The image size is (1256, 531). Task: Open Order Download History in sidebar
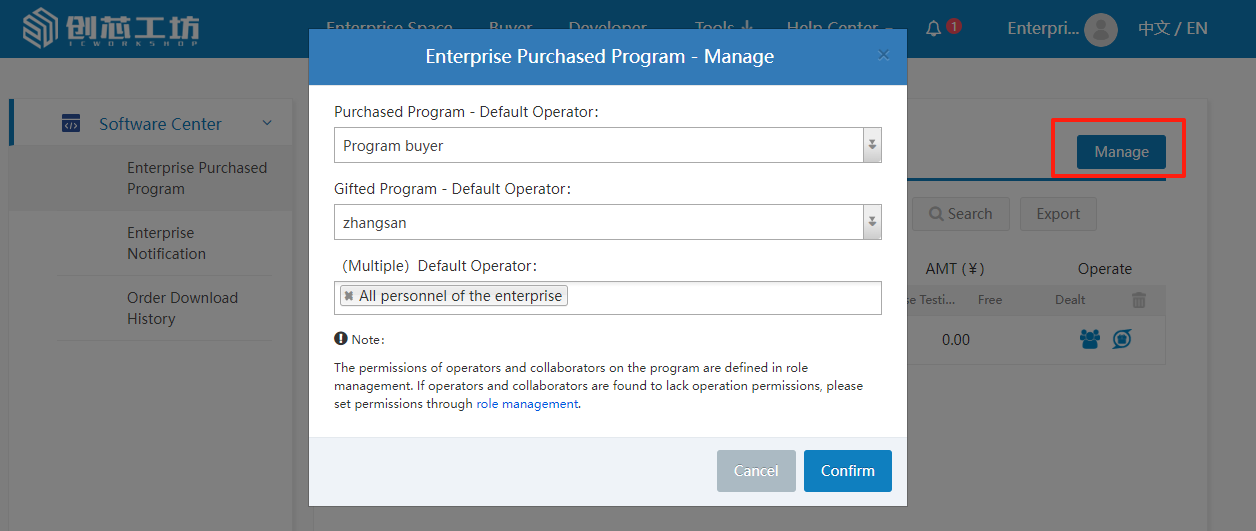(182, 308)
